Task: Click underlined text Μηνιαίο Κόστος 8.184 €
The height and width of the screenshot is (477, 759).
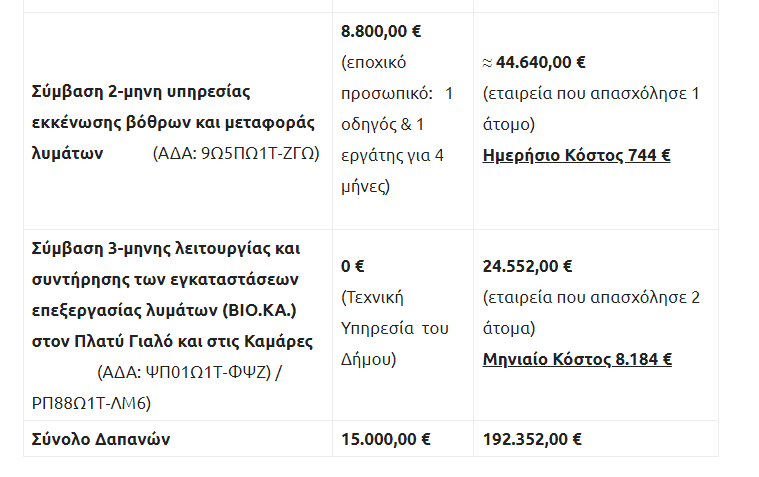Action: pos(577,359)
